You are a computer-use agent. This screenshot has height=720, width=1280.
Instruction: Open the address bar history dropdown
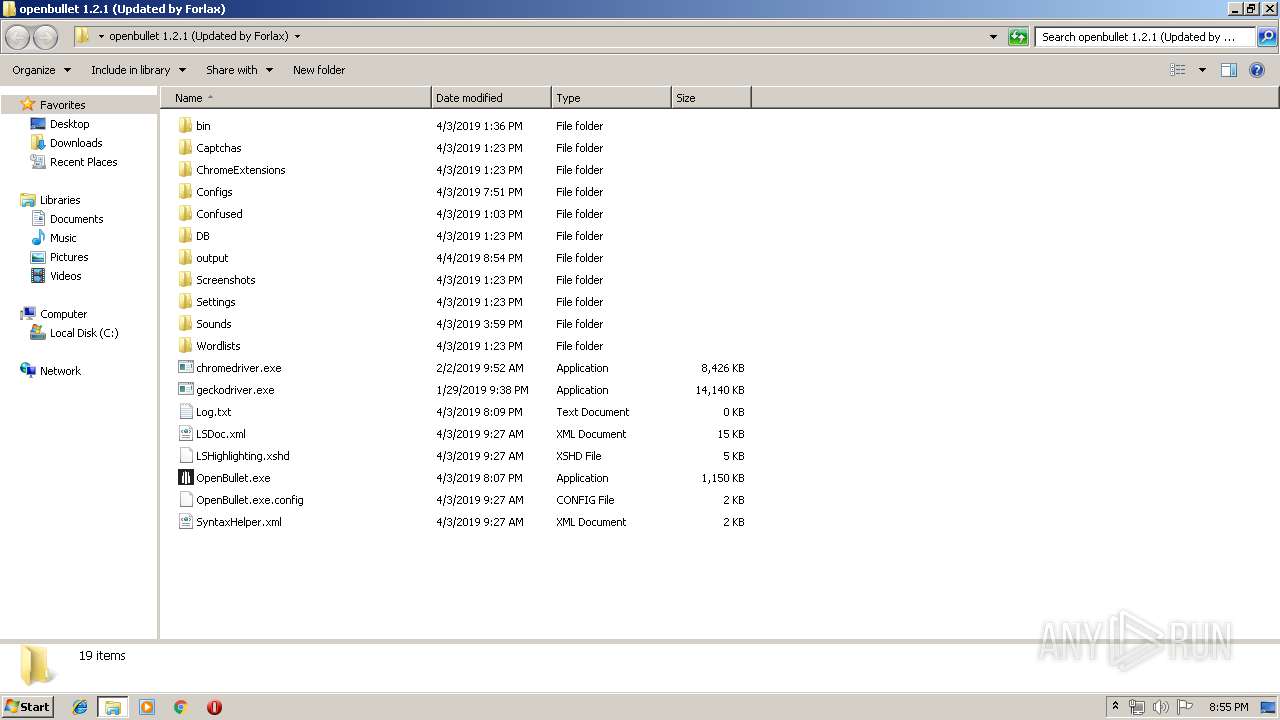point(993,37)
